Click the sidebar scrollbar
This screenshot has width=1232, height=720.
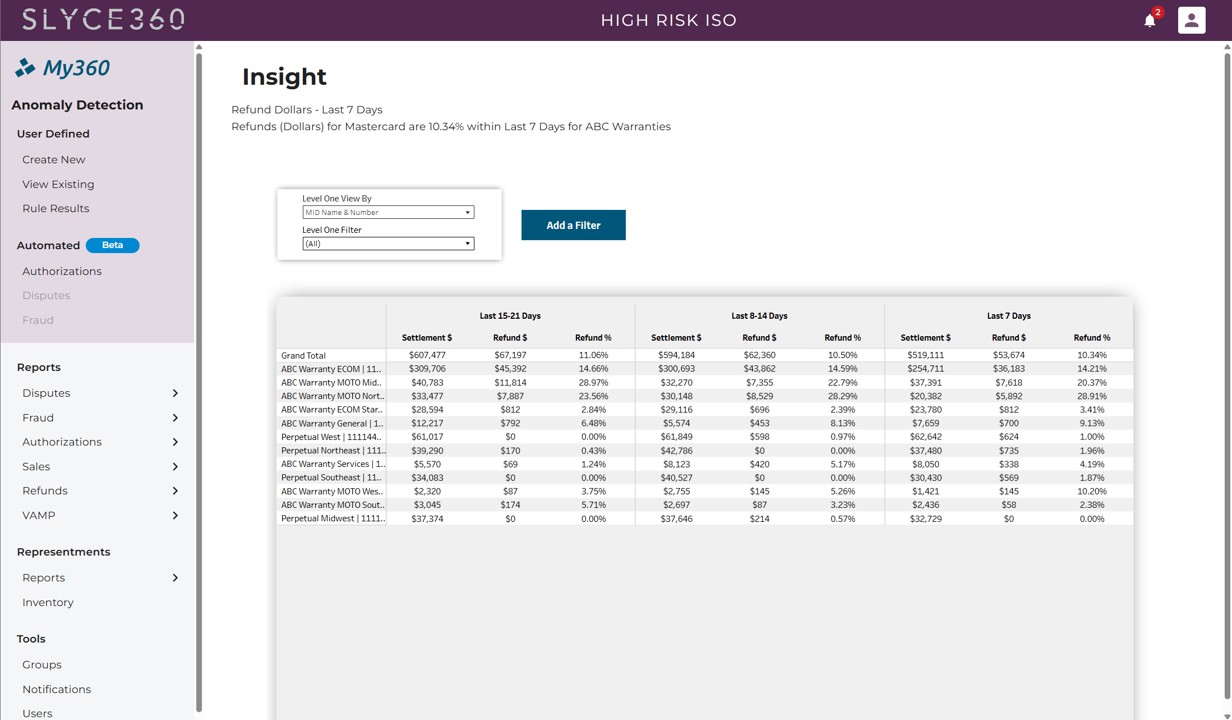coord(199,380)
